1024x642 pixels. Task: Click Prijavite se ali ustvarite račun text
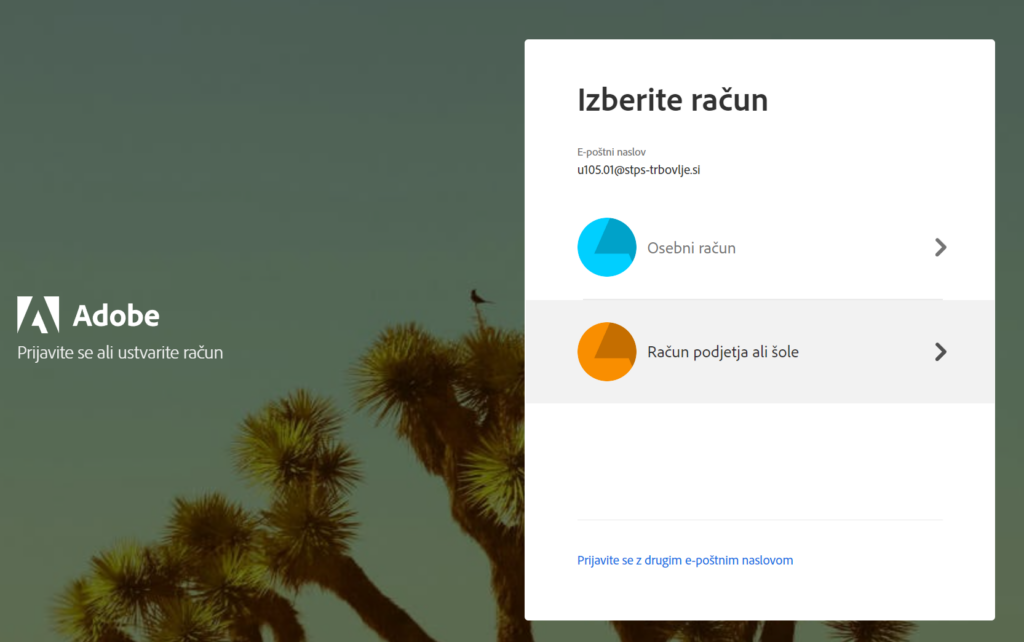(120, 353)
